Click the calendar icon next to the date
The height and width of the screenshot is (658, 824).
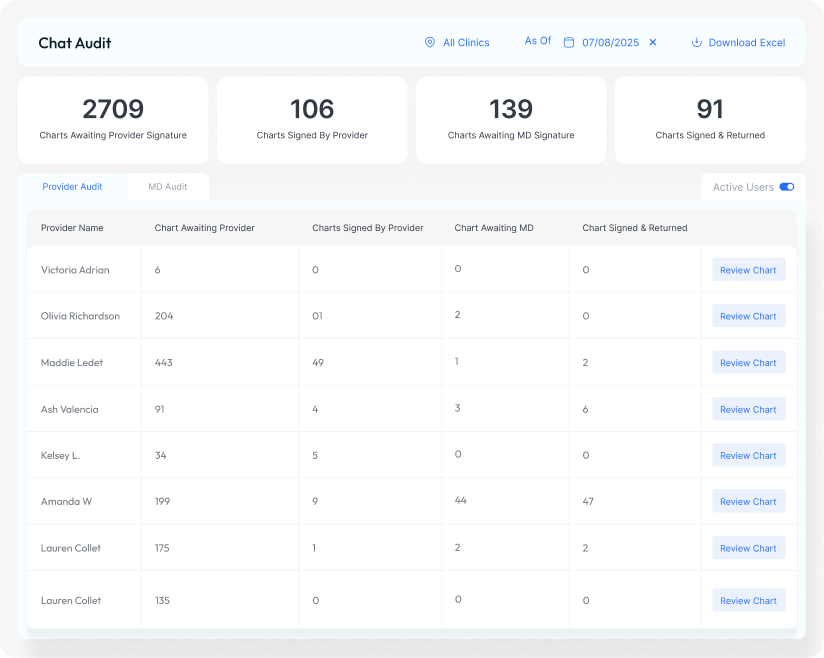pos(569,43)
